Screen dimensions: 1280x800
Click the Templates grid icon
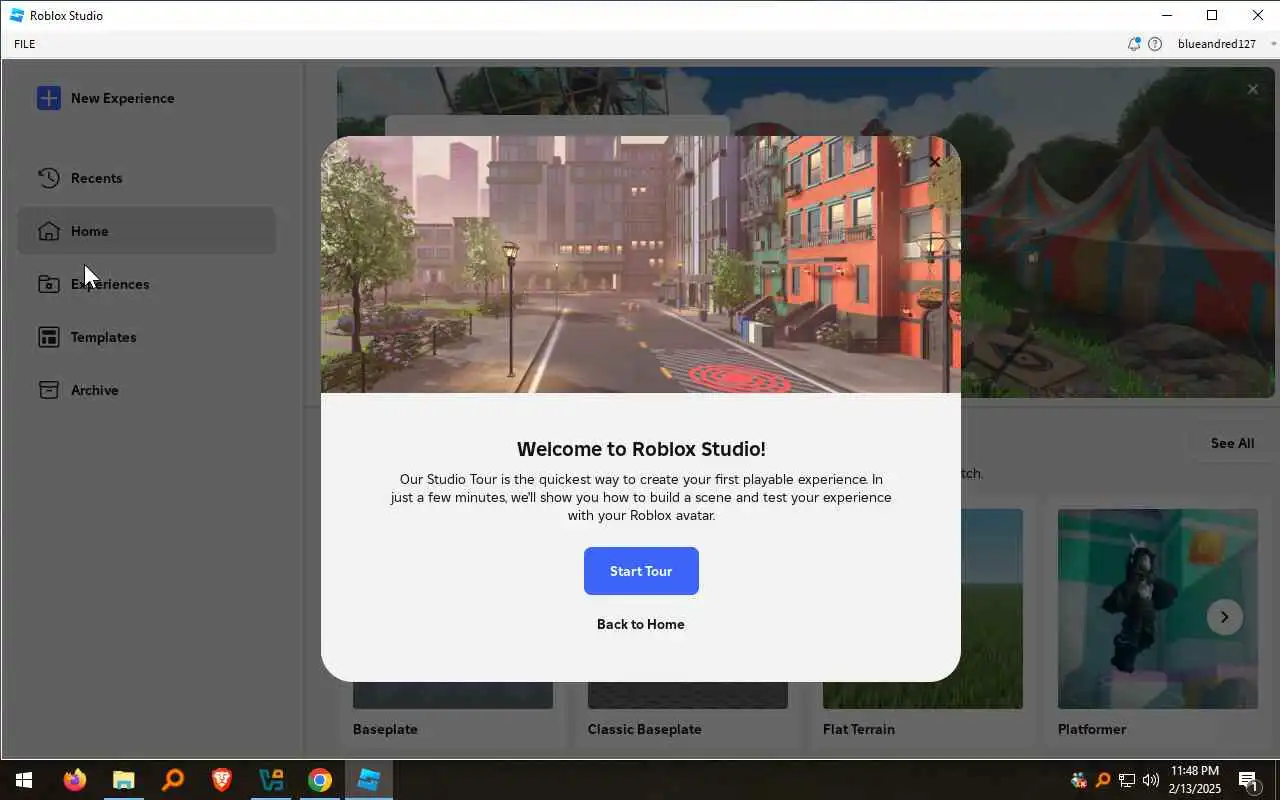point(49,337)
